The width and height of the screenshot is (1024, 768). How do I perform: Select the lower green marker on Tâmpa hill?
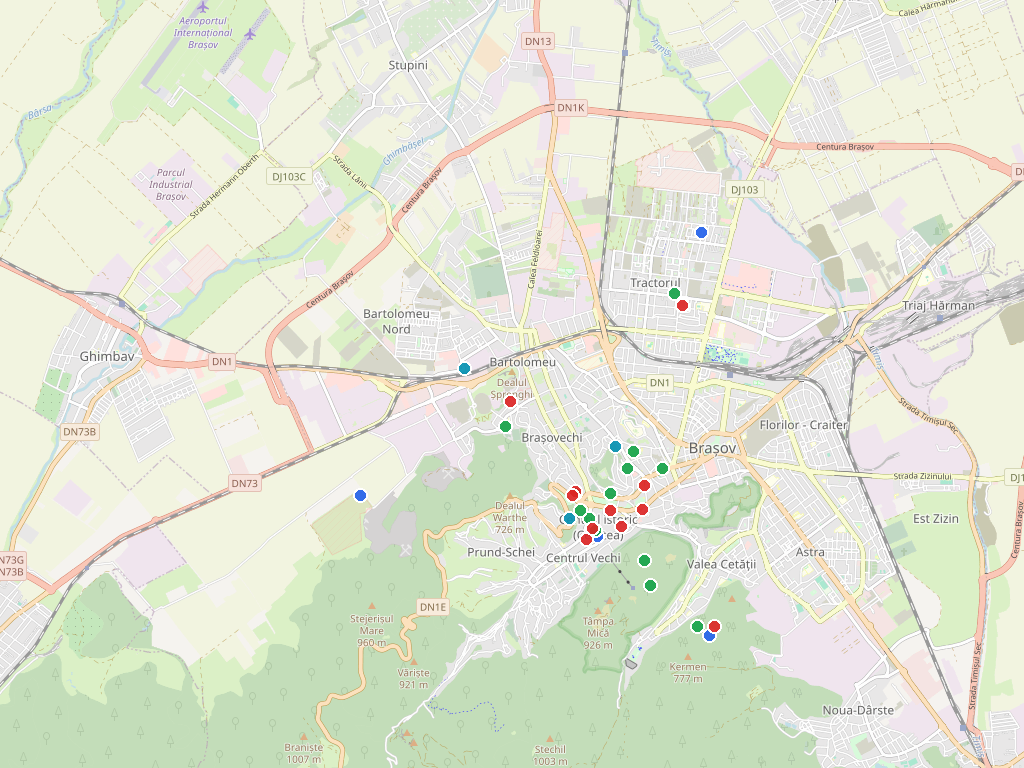(x=650, y=585)
